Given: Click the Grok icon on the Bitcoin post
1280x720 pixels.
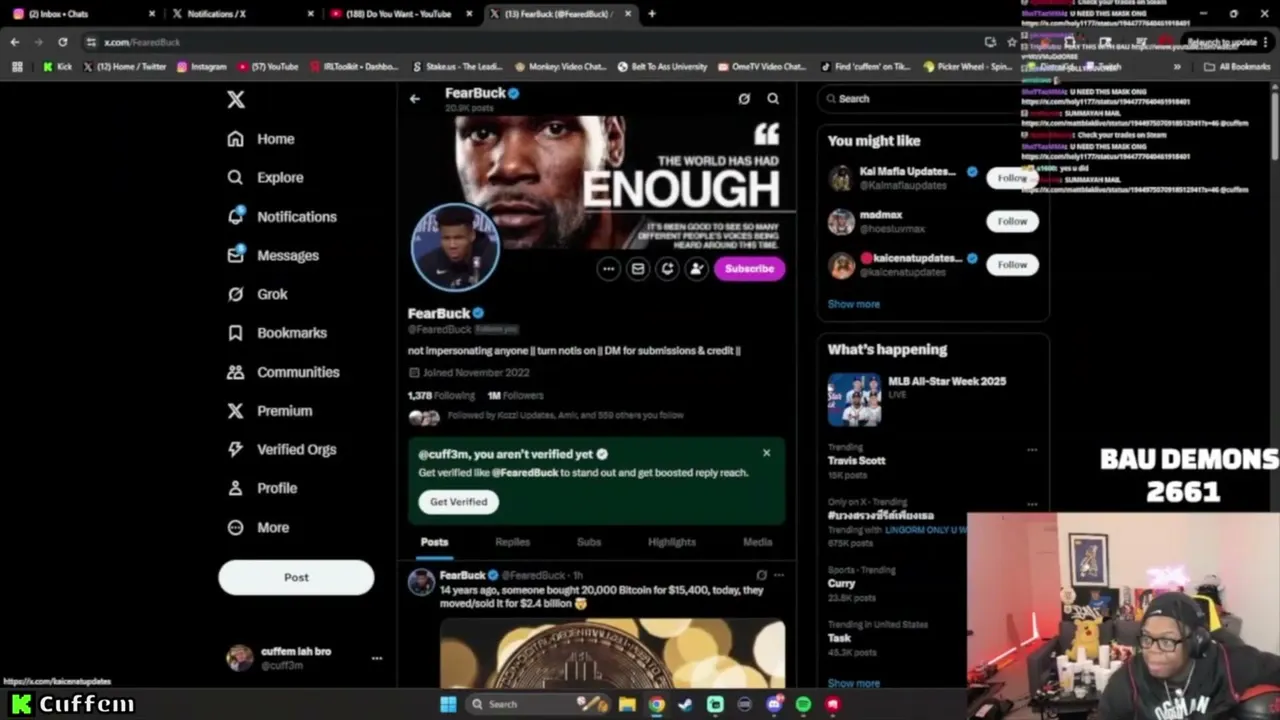Looking at the screenshot, I should (x=762, y=575).
